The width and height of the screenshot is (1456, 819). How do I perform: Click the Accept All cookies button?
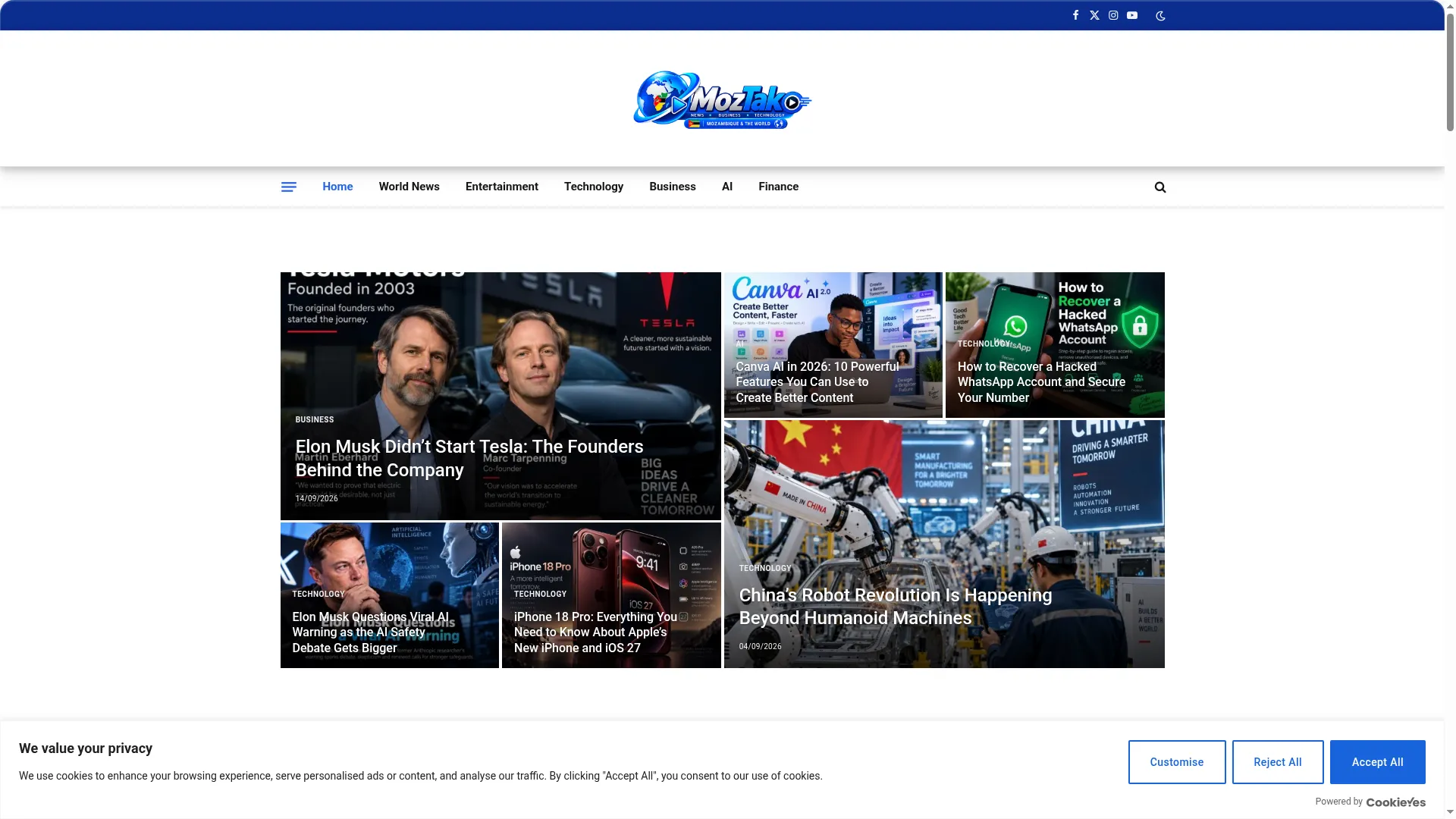point(1378,762)
